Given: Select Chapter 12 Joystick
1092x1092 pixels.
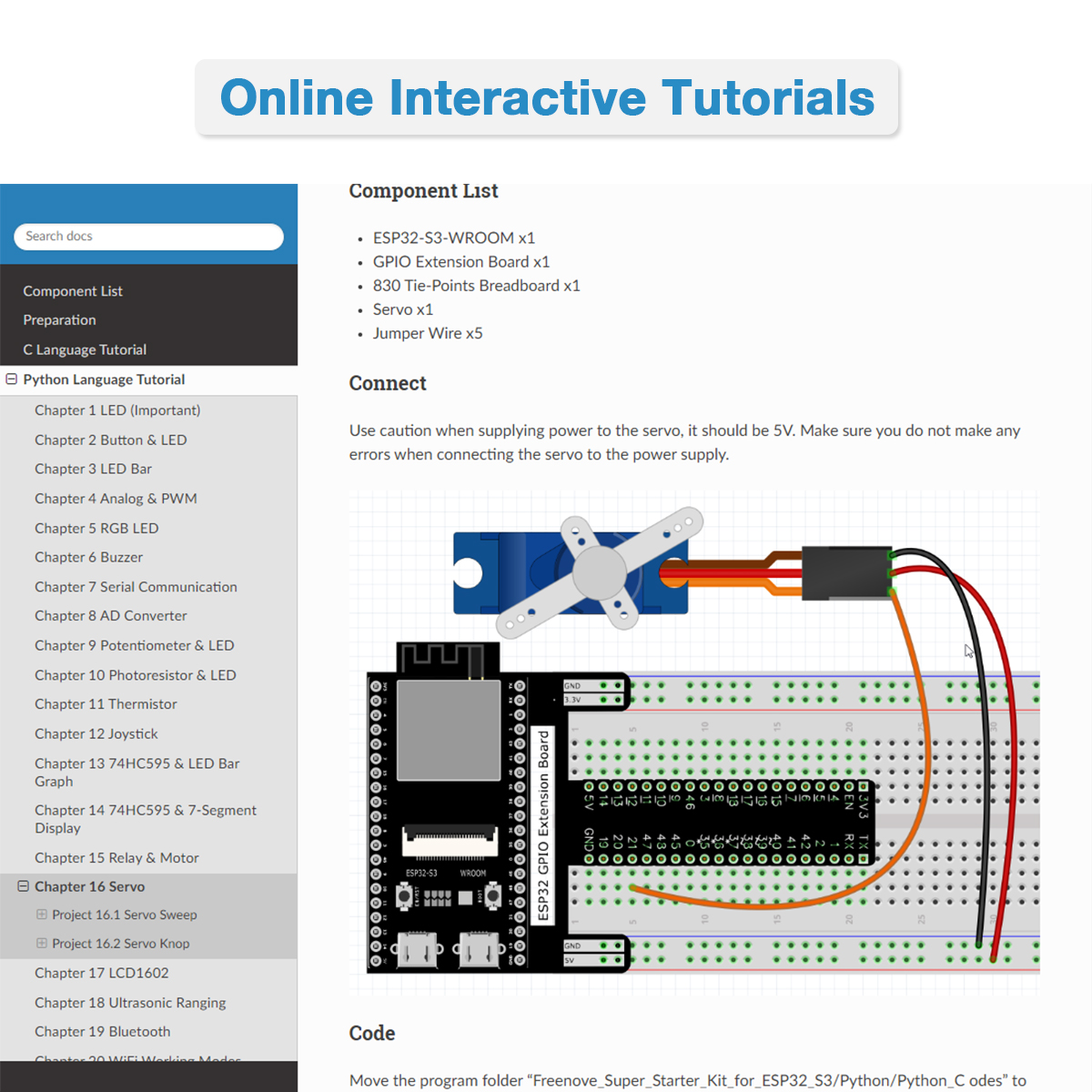Looking at the screenshot, I should [96, 733].
